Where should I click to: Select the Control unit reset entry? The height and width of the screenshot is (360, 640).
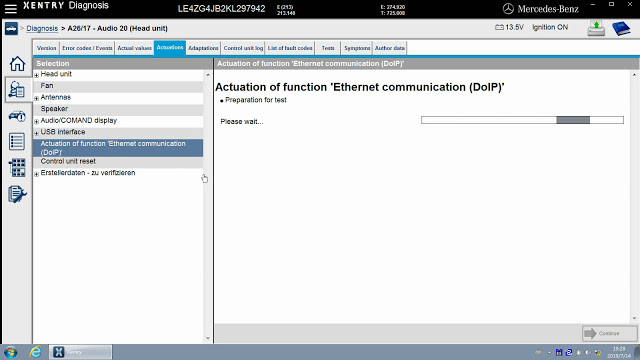[x=118, y=162]
